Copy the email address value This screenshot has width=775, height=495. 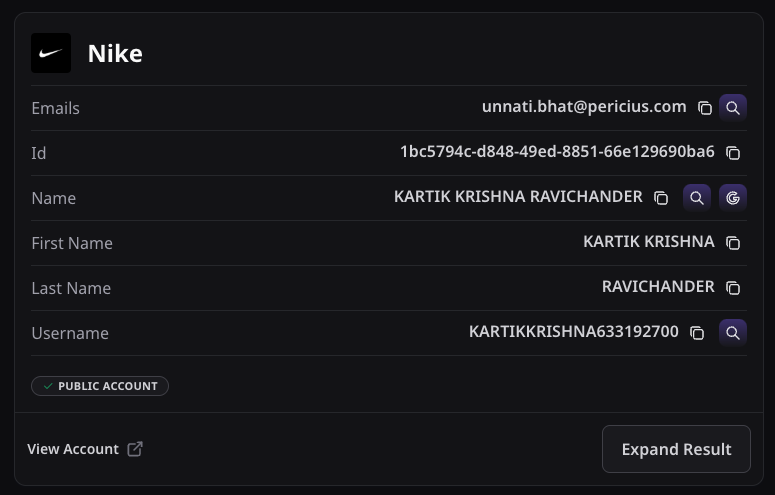coord(705,108)
